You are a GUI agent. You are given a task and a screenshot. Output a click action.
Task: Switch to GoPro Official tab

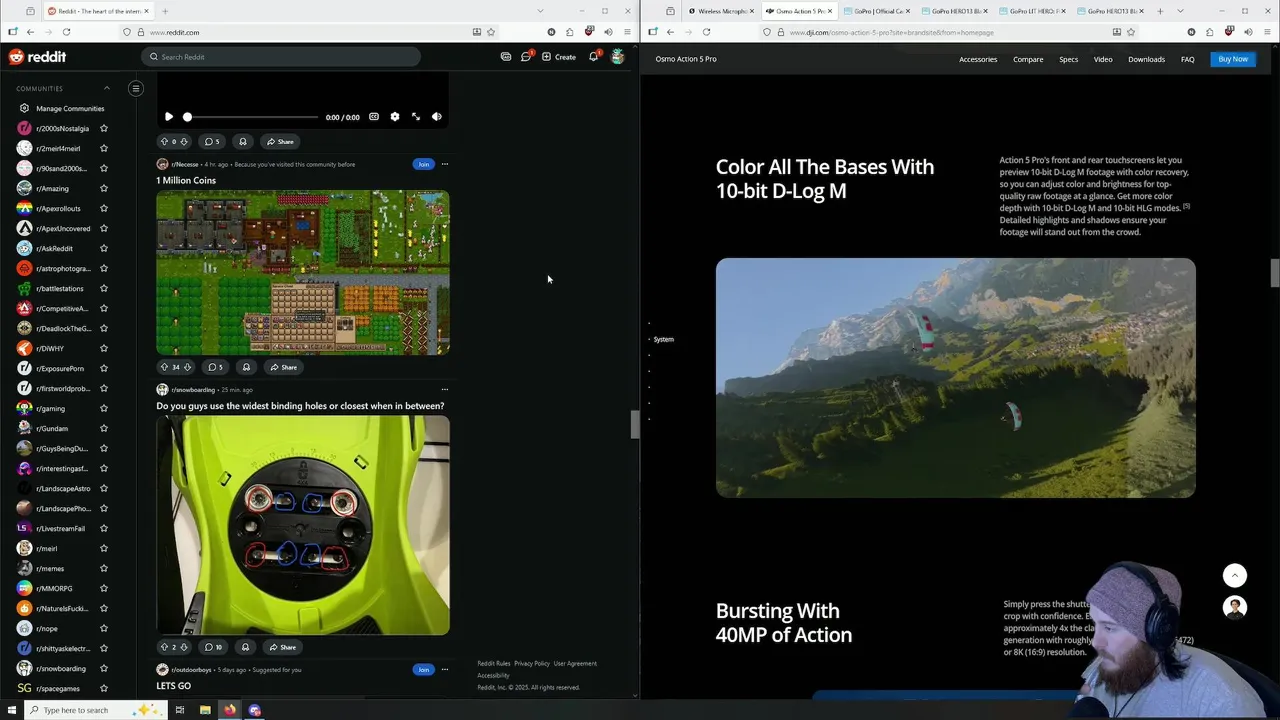pyautogui.click(x=875, y=11)
